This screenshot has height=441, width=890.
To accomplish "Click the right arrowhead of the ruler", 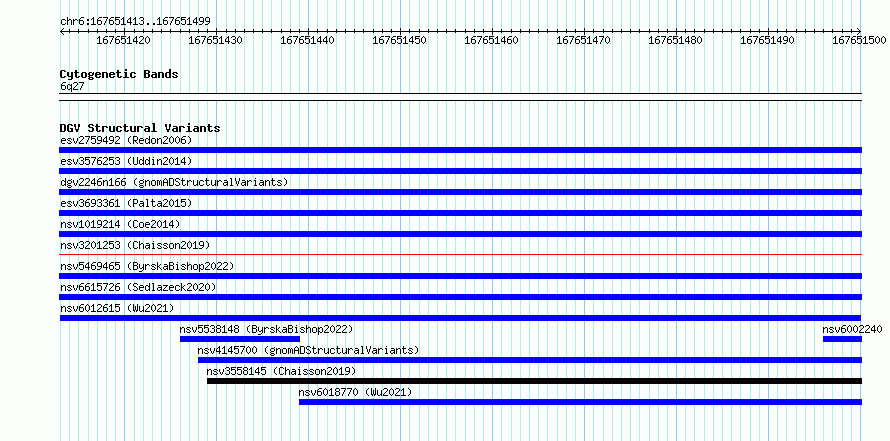I will pos(859,31).
